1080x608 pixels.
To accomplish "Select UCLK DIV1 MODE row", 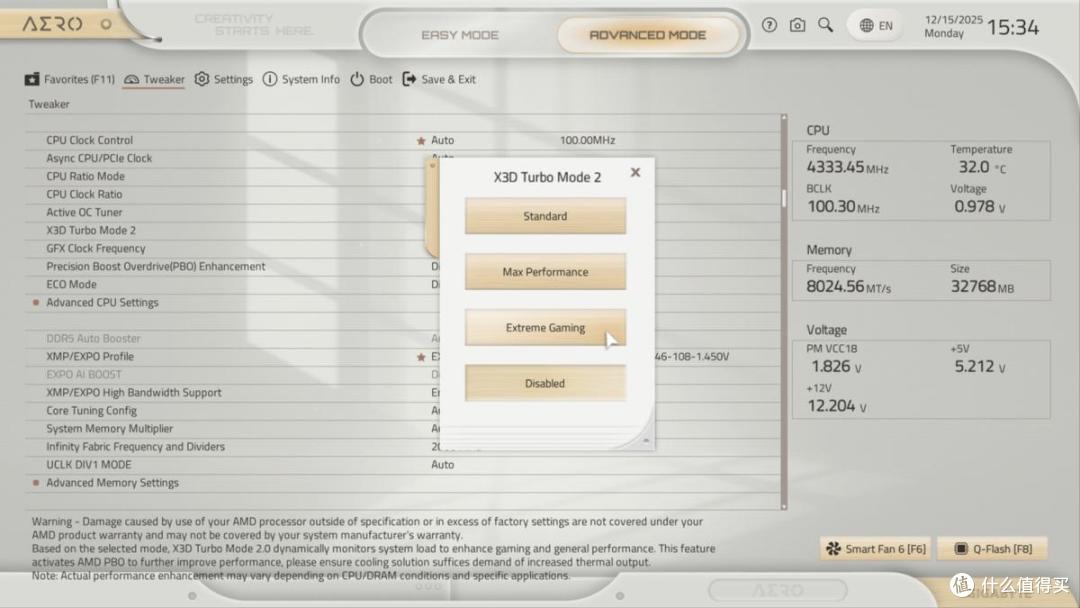I will click(x=403, y=465).
